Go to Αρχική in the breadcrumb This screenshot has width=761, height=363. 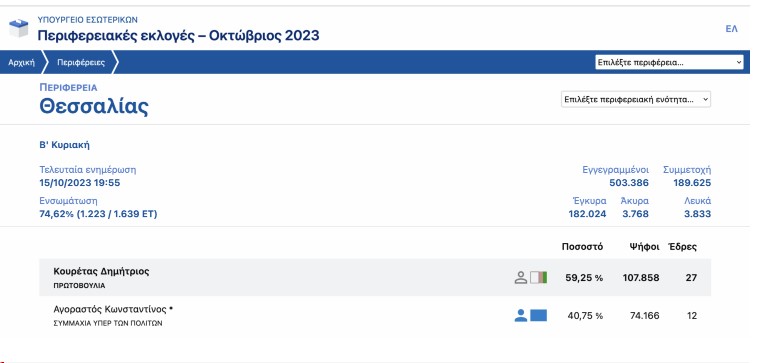(x=21, y=63)
